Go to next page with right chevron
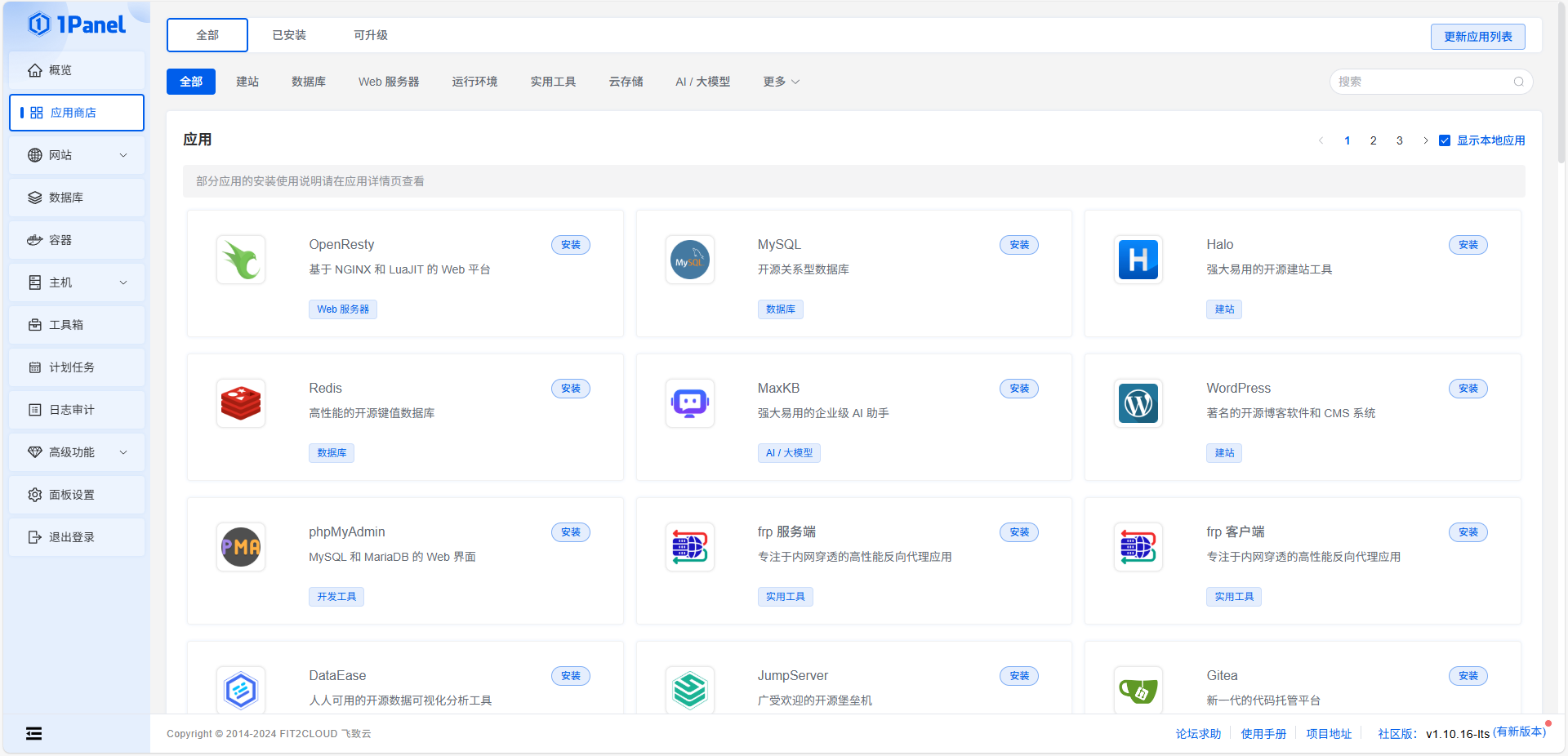 [1426, 140]
